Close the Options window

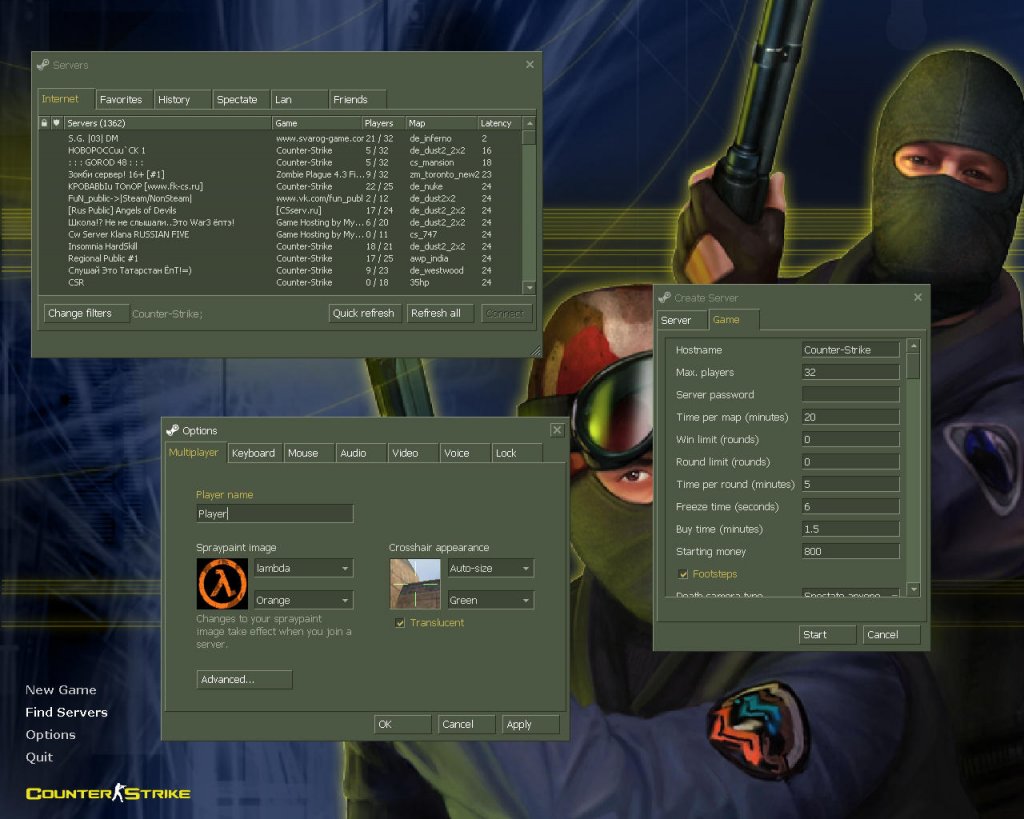click(x=556, y=430)
